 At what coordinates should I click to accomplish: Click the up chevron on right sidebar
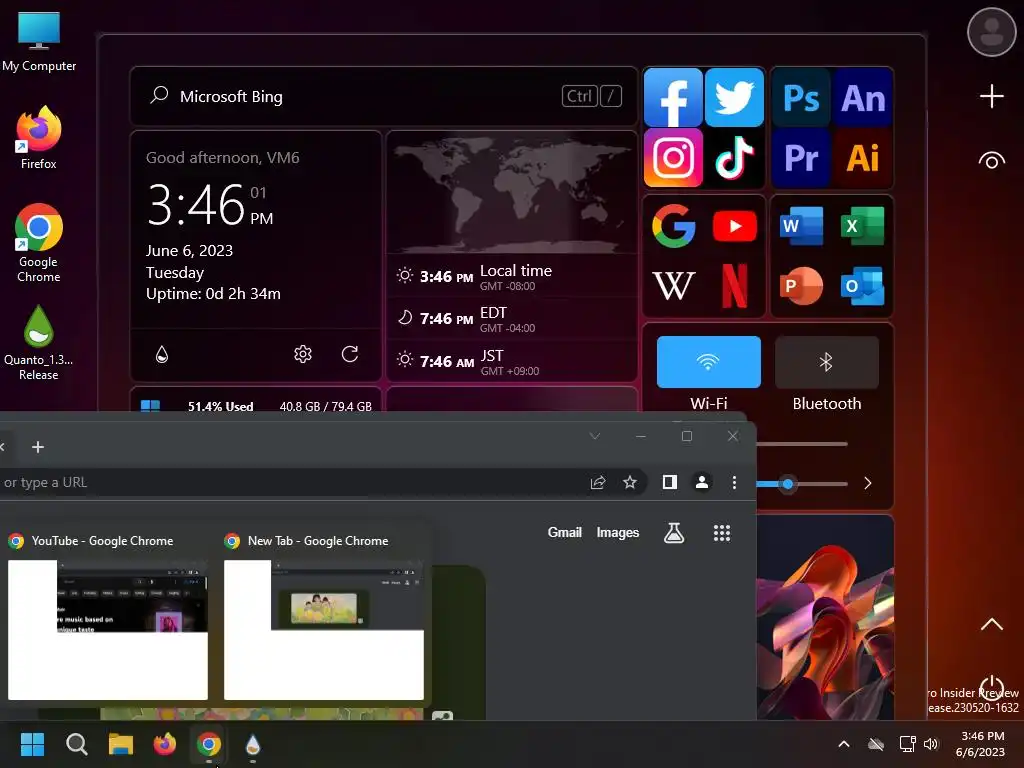[991, 624]
